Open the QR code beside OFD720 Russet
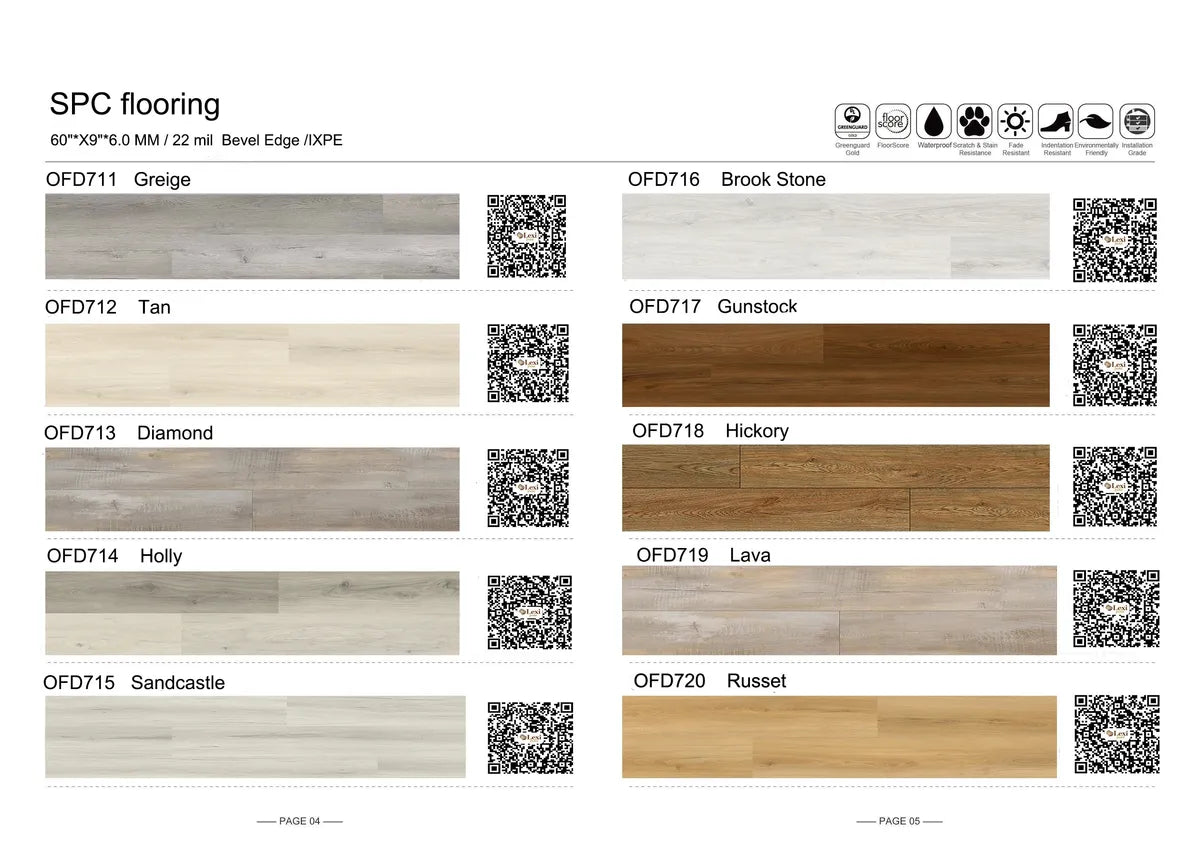Viewport: 1200px width, 853px height. (1114, 736)
